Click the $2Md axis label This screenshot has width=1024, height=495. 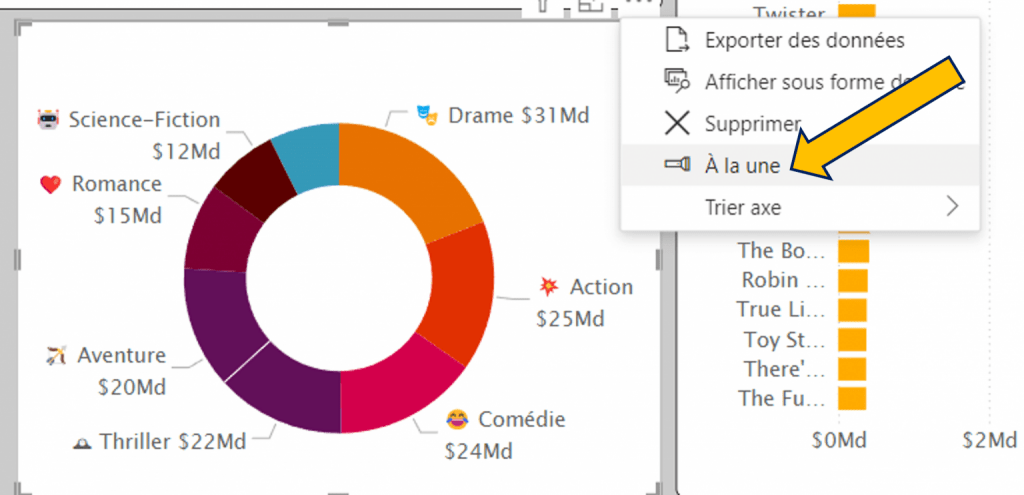pos(989,441)
